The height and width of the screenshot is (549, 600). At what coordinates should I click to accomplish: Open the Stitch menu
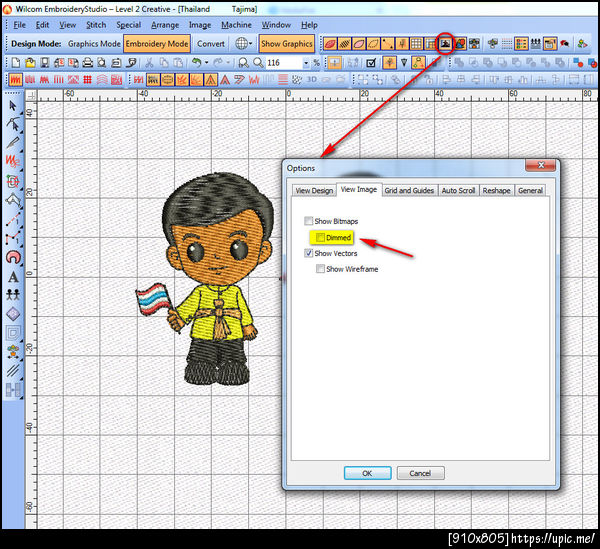click(x=96, y=25)
